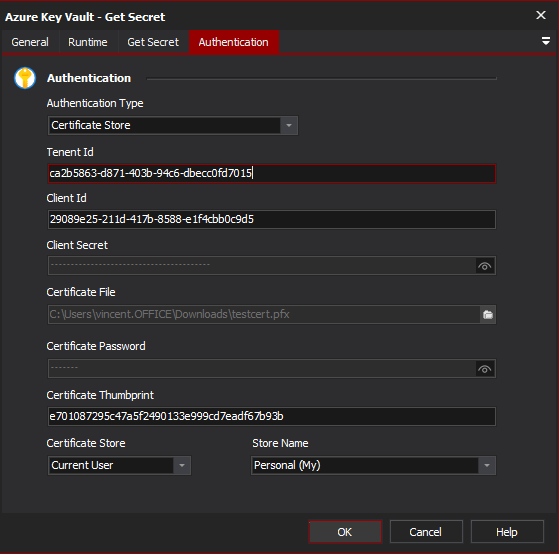Screen dimensions: 560x554
Task: Open Help for this action
Action: pyautogui.click(x=507, y=532)
